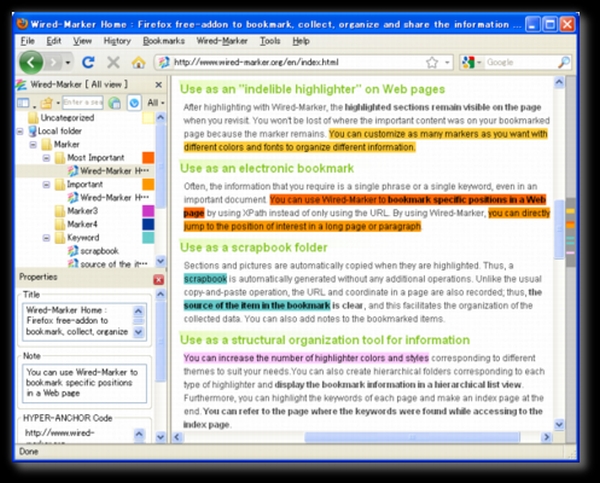Click the page vertical scrollbar down arrow

(559, 424)
